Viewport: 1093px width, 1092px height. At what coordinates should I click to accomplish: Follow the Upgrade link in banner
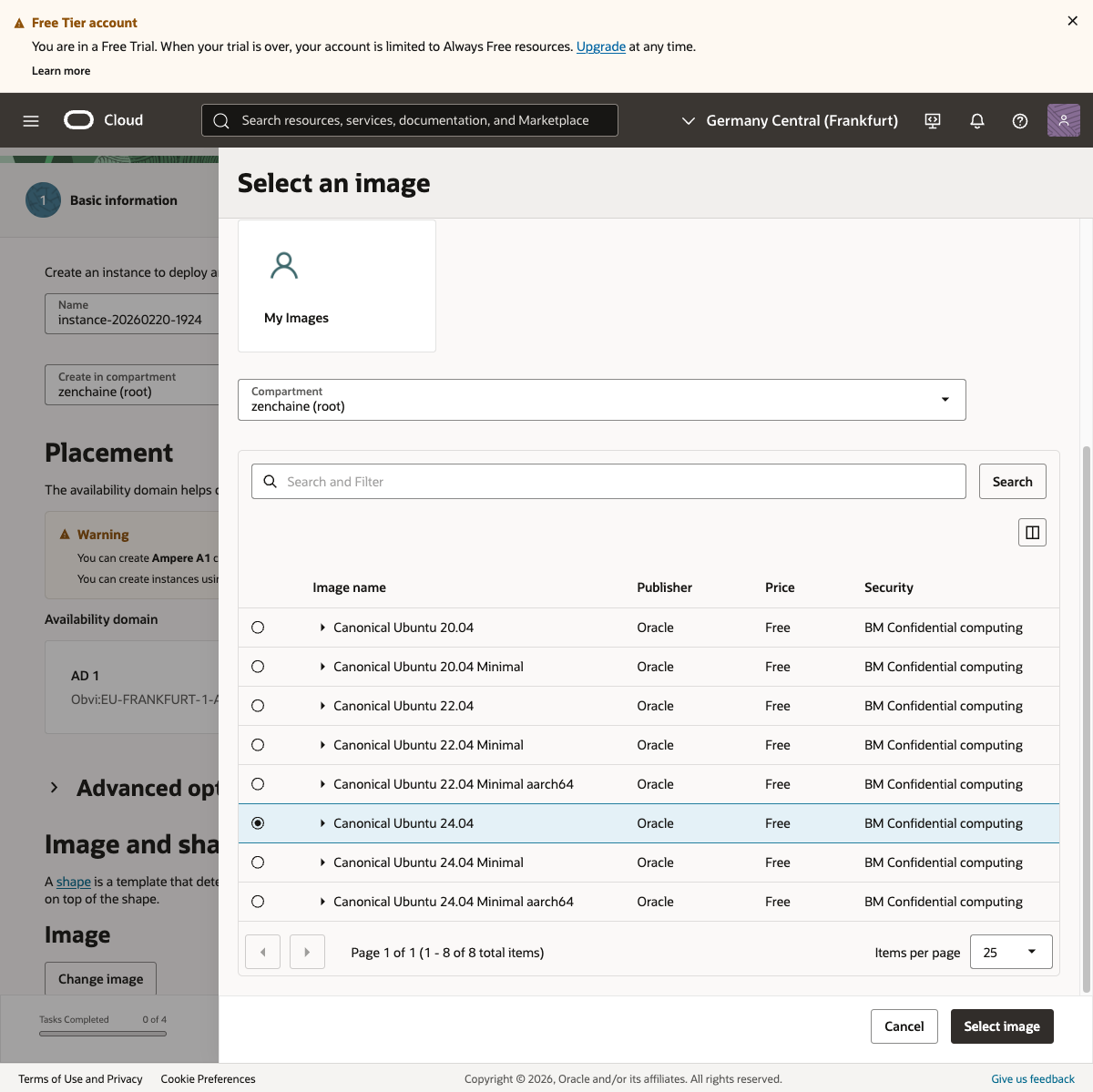click(x=600, y=46)
